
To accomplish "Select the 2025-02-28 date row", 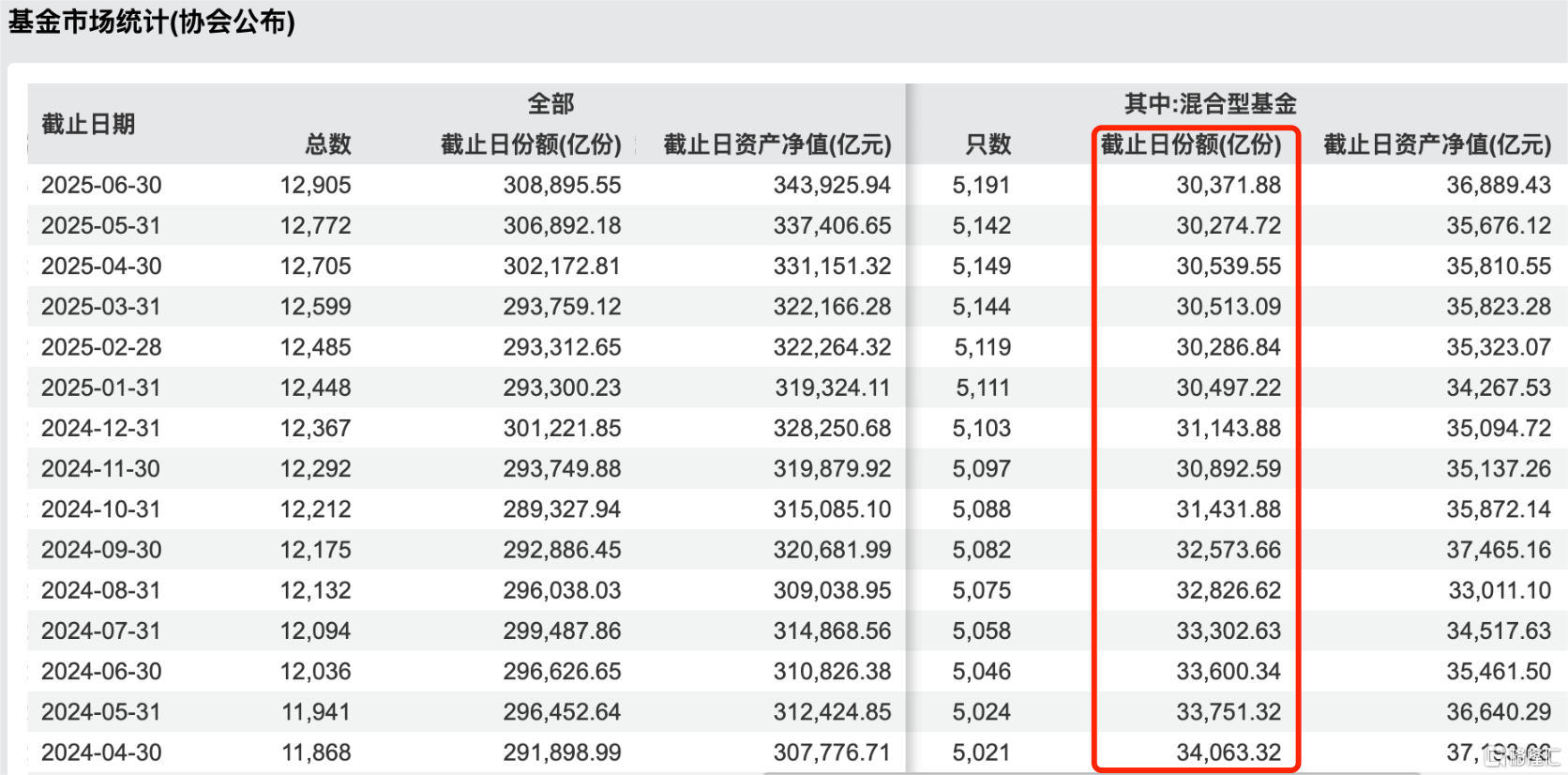I will pyautogui.click(x=797, y=347).
